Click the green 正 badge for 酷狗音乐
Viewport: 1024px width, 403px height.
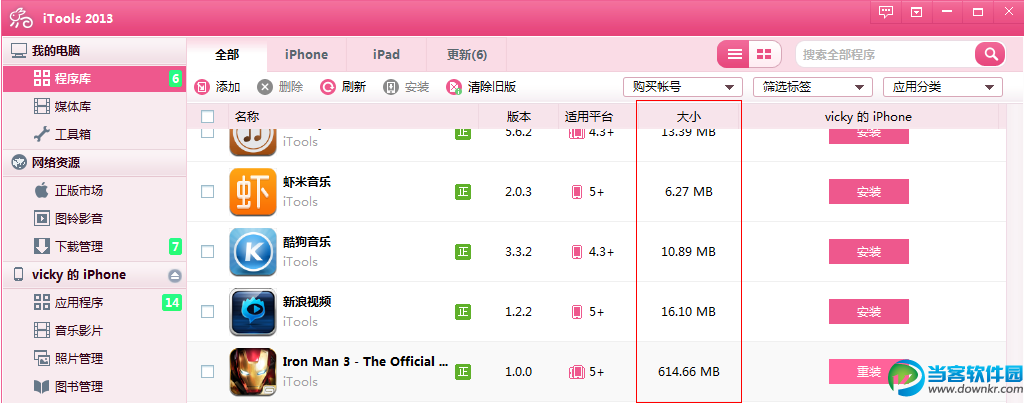tap(463, 252)
